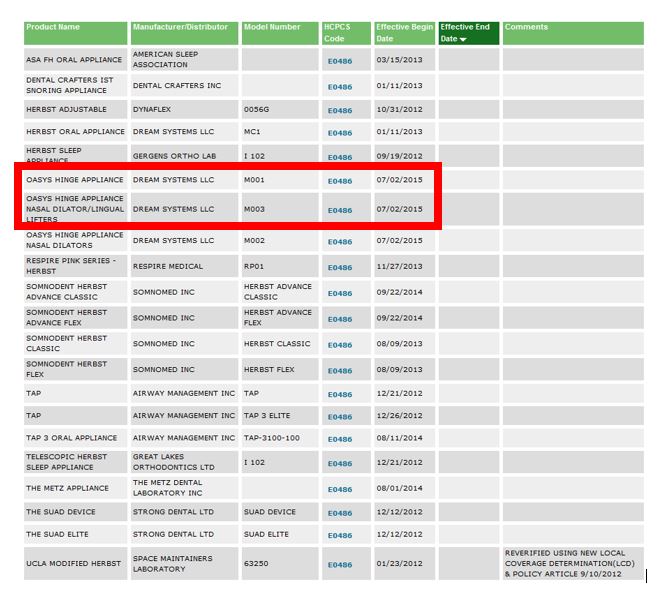Click E0486 link for The SUAD Device
The width and height of the screenshot is (662, 602).
340,513
